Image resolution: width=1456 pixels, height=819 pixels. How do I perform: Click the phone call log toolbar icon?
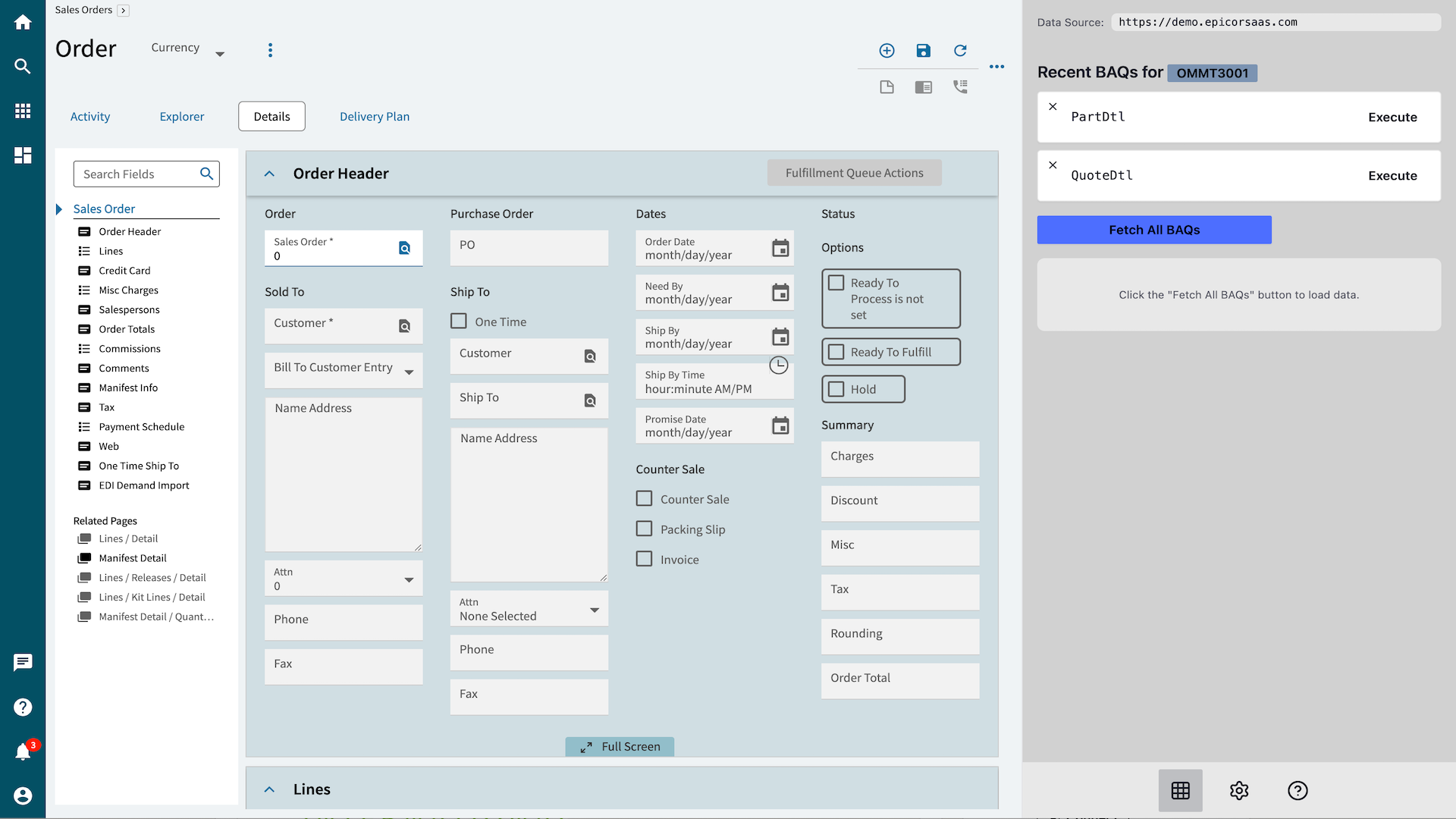click(x=960, y=86)
